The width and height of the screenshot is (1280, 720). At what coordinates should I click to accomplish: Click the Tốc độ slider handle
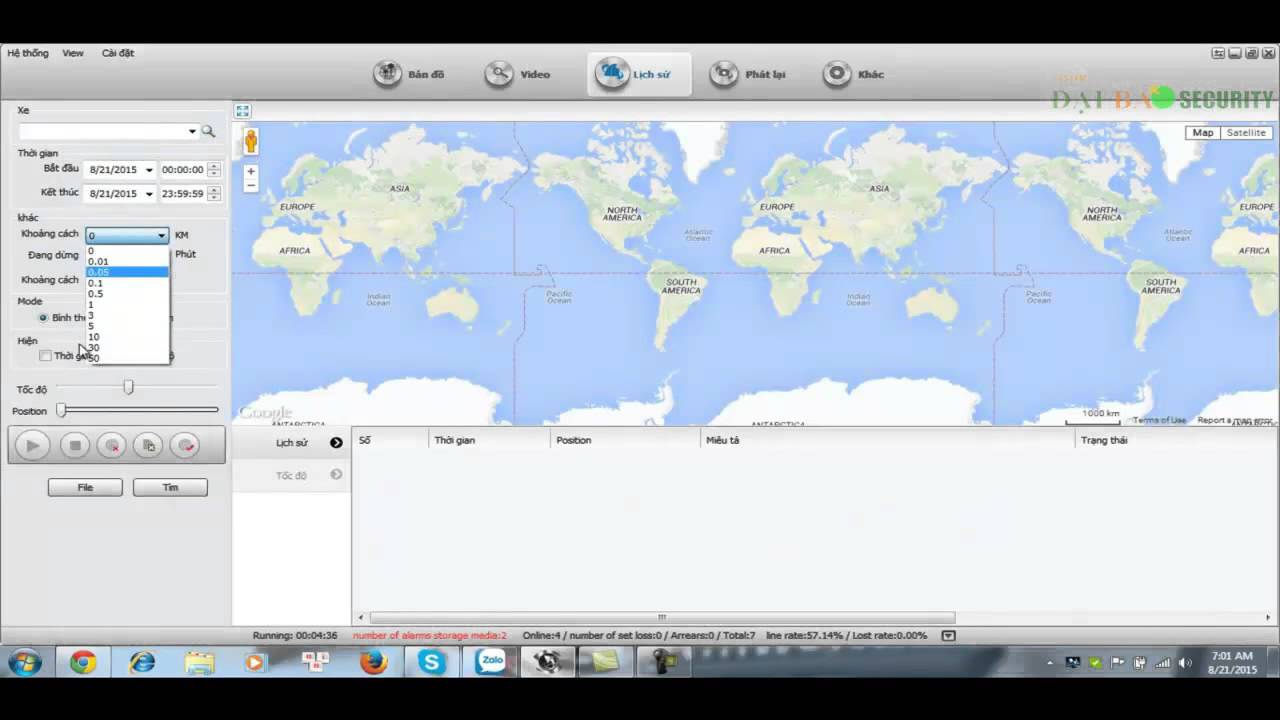(128, 387)
